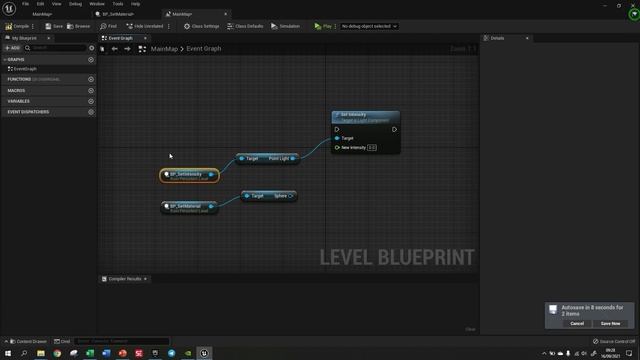
Task: Click the Add button in My Blueprint
Action: pos(13,48)
